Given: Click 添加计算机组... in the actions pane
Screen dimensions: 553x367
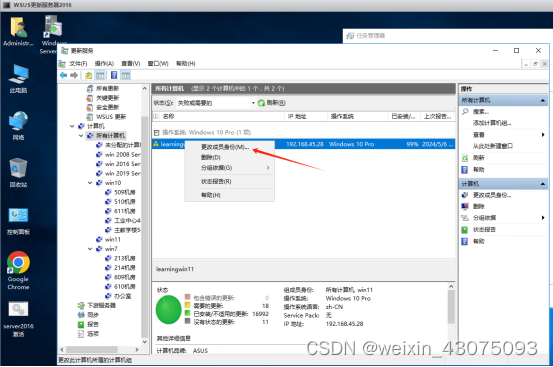Looking at the screenshot, I should pos(492,123).
